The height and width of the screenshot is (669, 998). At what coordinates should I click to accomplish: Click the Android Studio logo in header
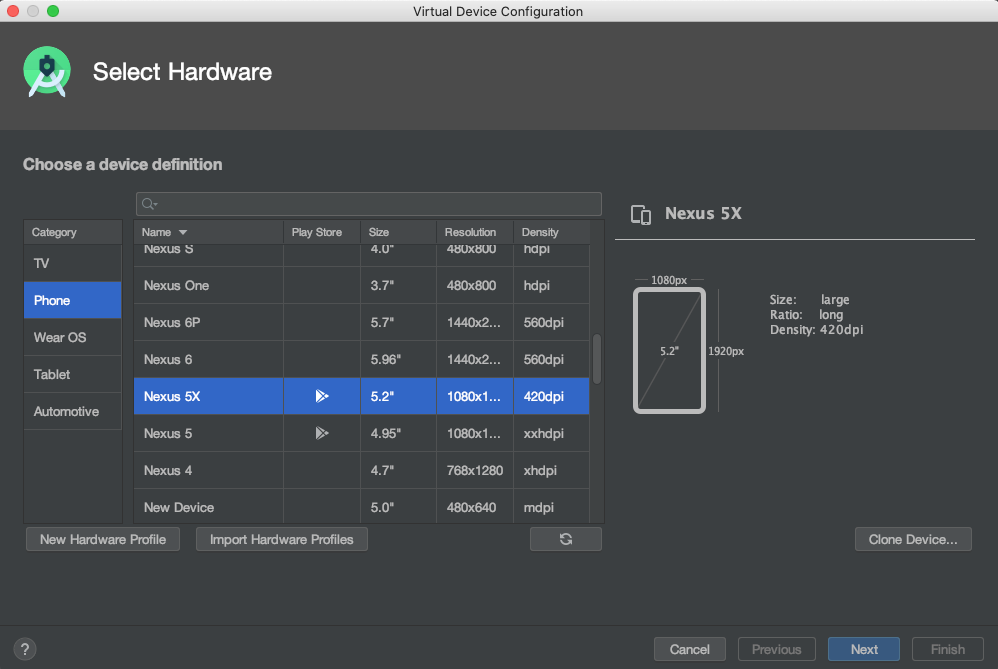point(47,71)
